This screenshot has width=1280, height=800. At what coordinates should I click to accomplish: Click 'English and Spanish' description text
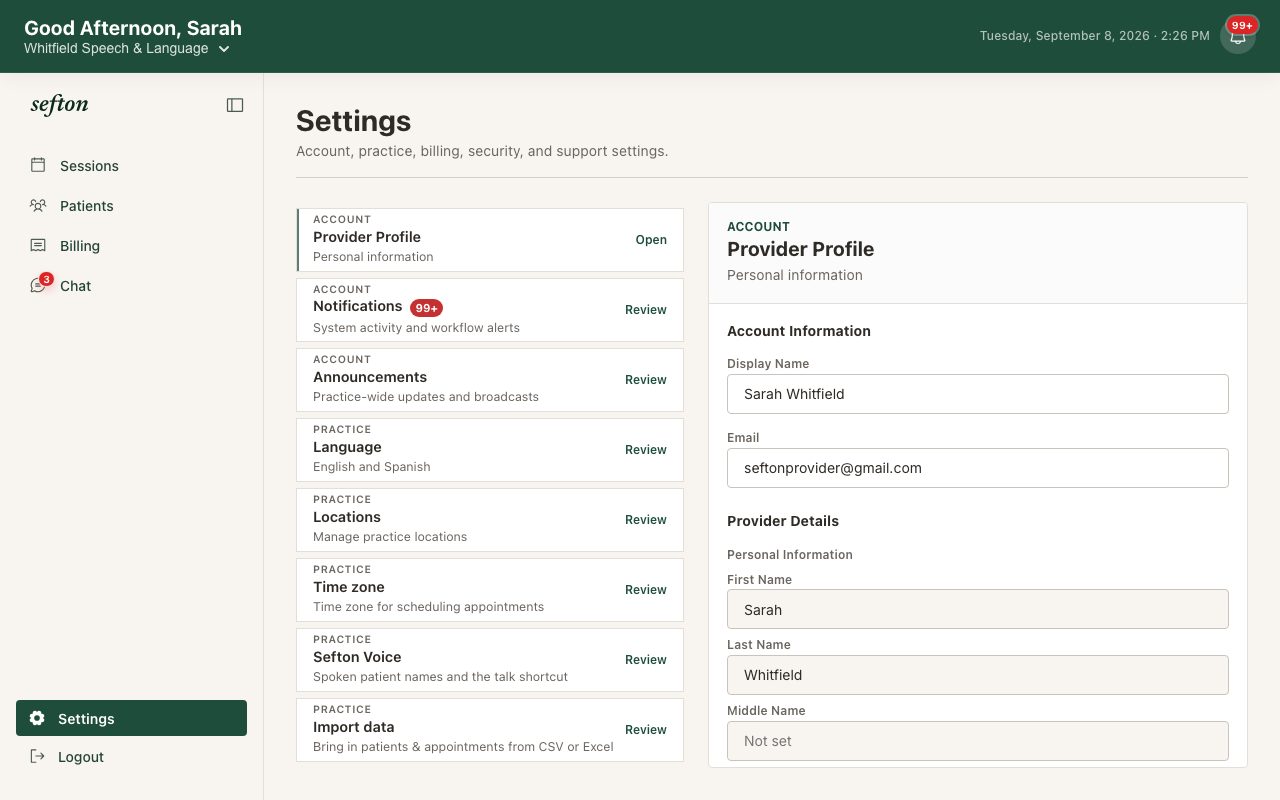click(x=372, y=467)
